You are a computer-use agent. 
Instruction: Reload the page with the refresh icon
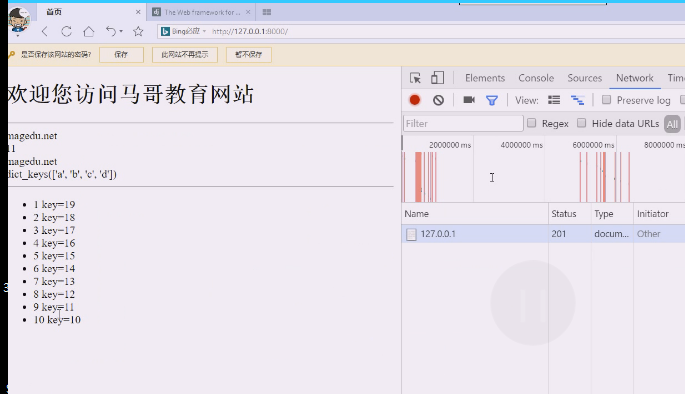pyautogui.click(x=66, y=31)
